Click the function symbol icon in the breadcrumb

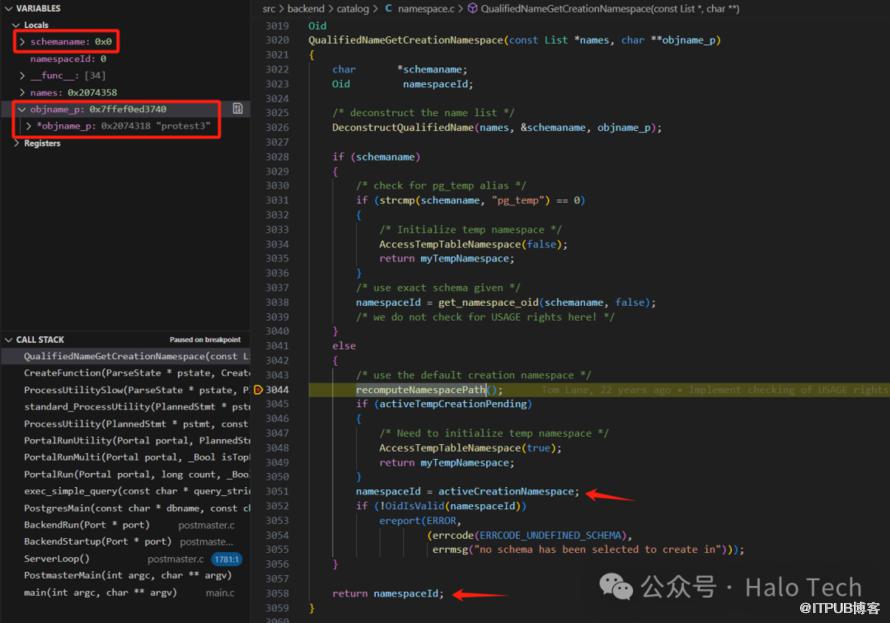click(472, 8)
